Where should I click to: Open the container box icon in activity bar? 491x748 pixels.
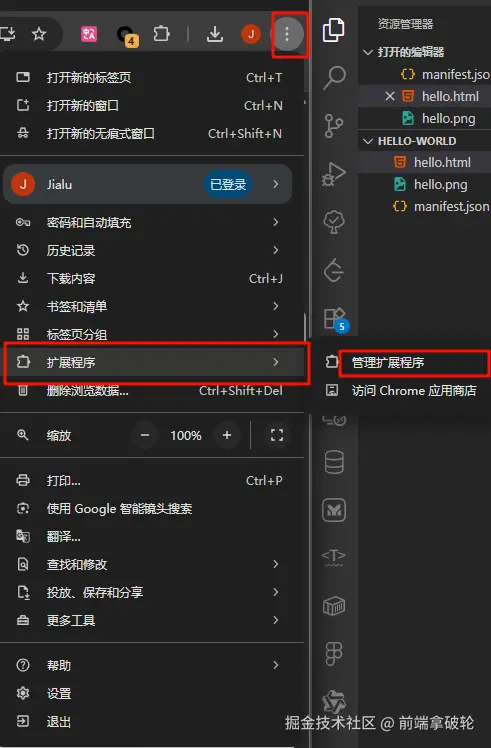coord(334,606)
